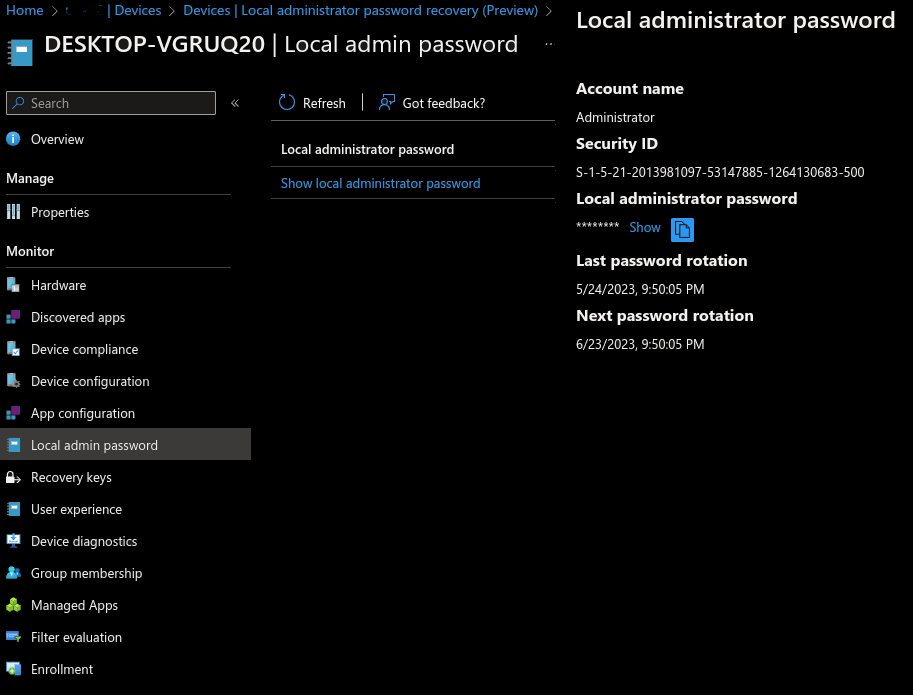Click the Got feedback person icon
The image size is (913, 695).
pyautogui.click(x=387, y=102)
